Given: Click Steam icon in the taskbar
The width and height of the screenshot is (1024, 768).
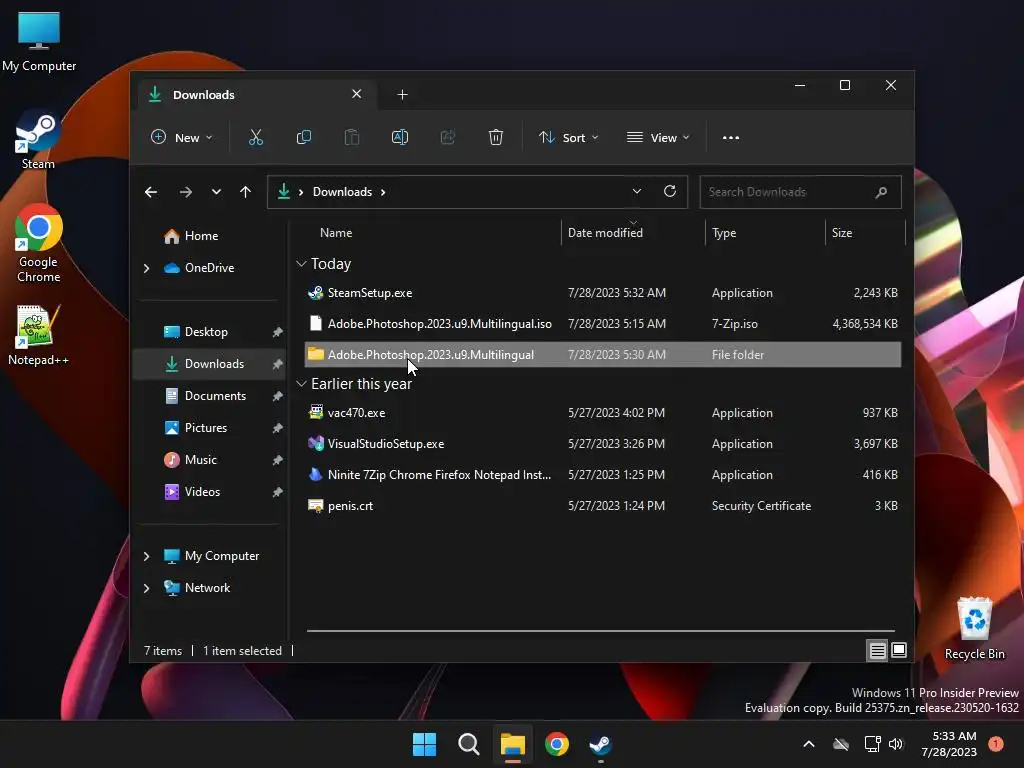Looking at the screenshot, I should [600, 744].
